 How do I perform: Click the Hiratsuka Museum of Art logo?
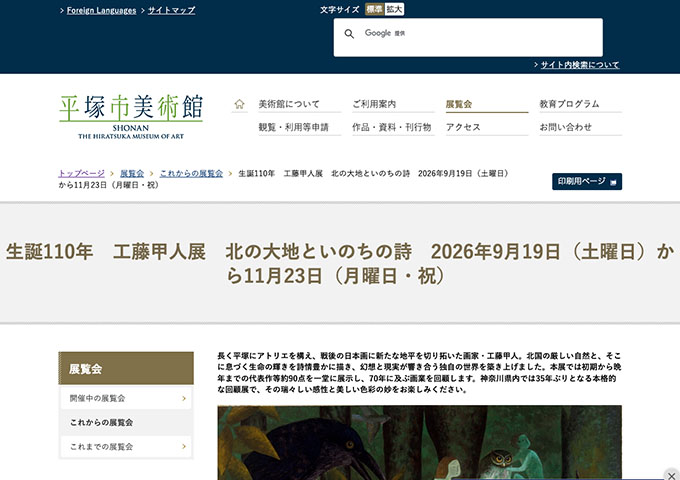click(x=131, y=117)
